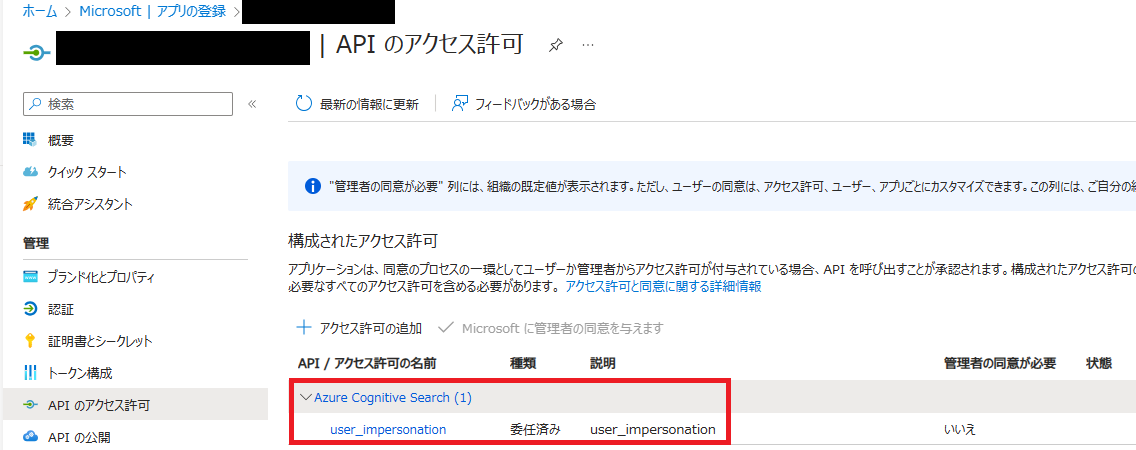Click the API の公開 cloud icon
Screen dimensions: 1136x450
pyautogui.click(x=30, y=436)
